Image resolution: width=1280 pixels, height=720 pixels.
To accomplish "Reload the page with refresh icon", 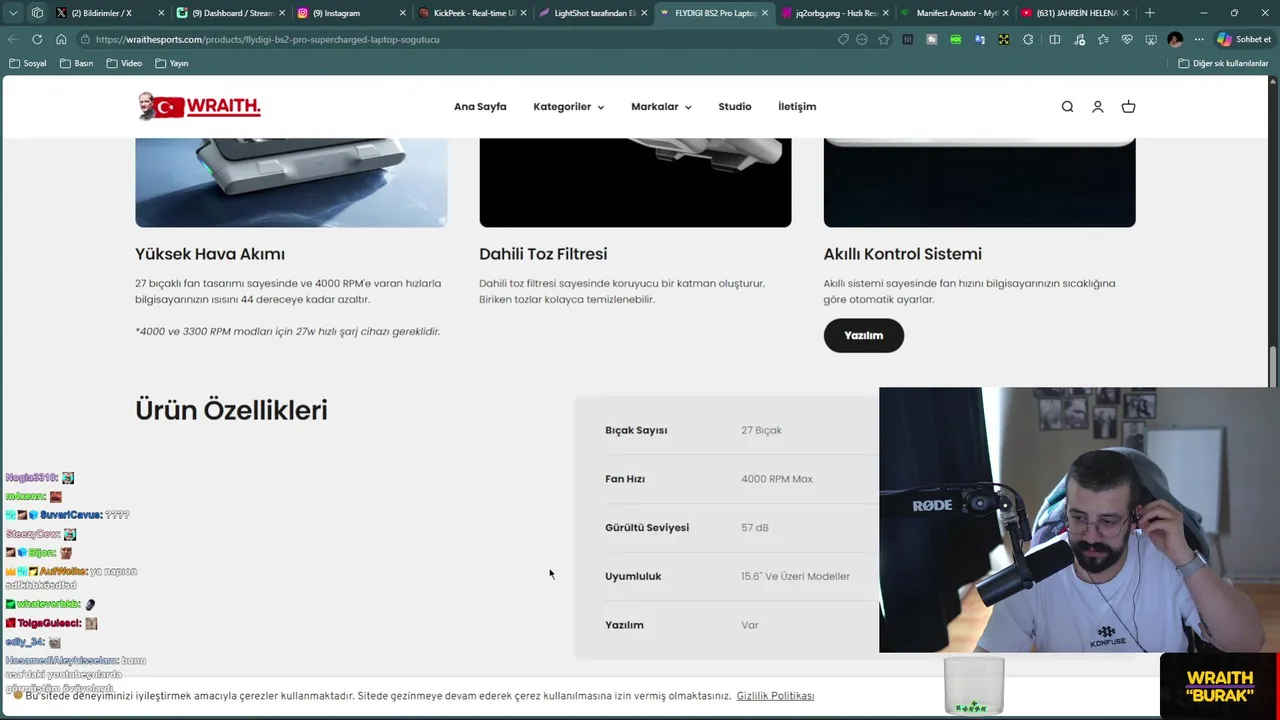I will coord(37,39).
